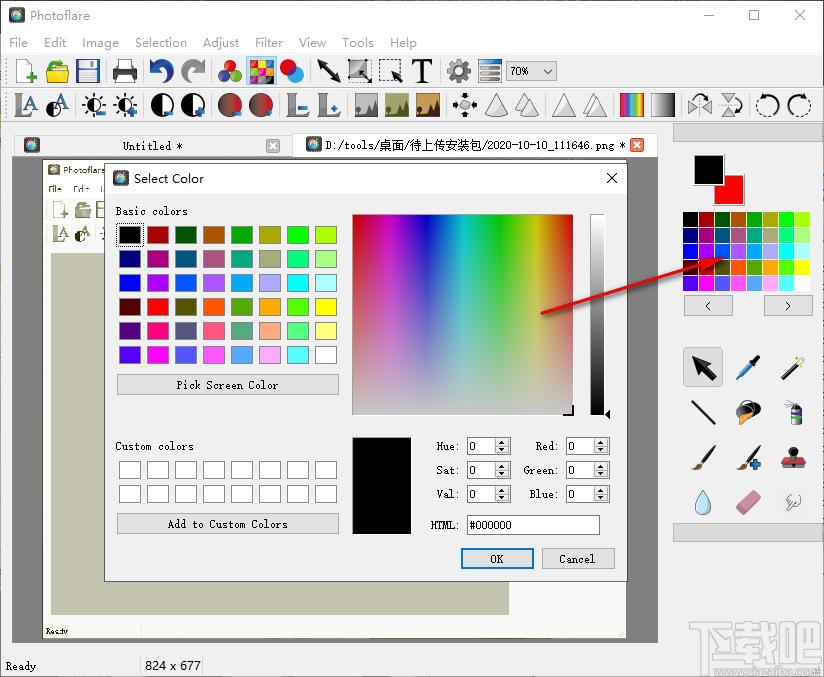Open a file using the folder icon
824x677 pixels.
click(57, 71)
